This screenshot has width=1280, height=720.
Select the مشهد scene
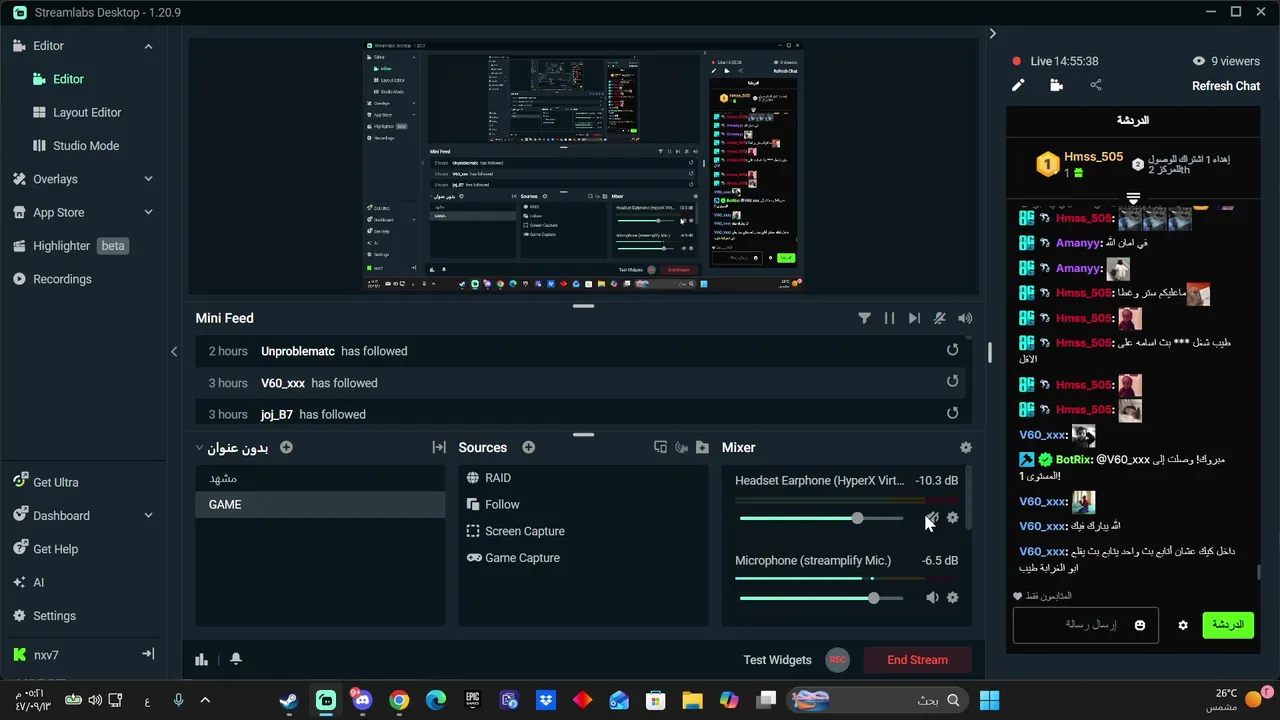pos(320,478)
